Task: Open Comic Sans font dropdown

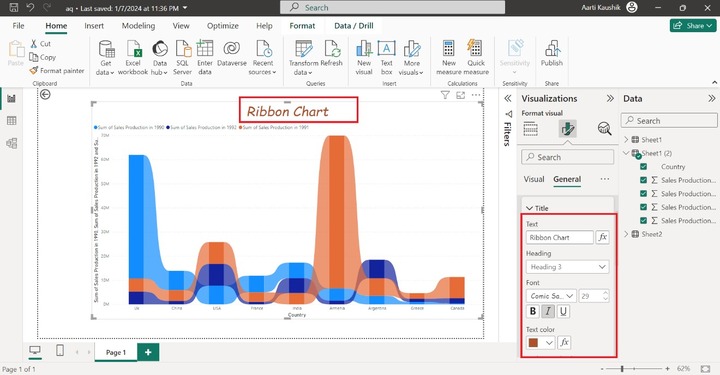Action: (x=551, y=296)
